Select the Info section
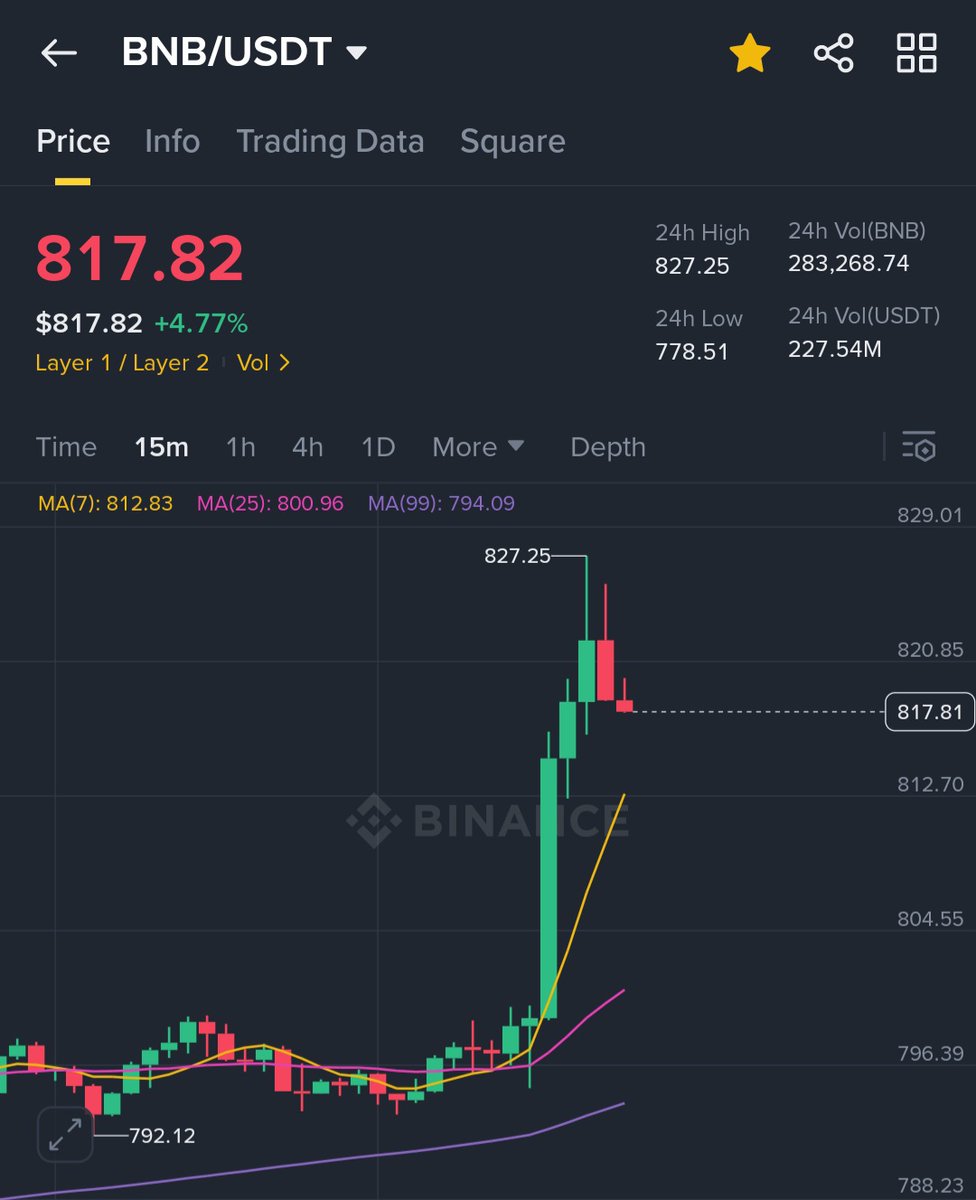 tap(172, 142)
